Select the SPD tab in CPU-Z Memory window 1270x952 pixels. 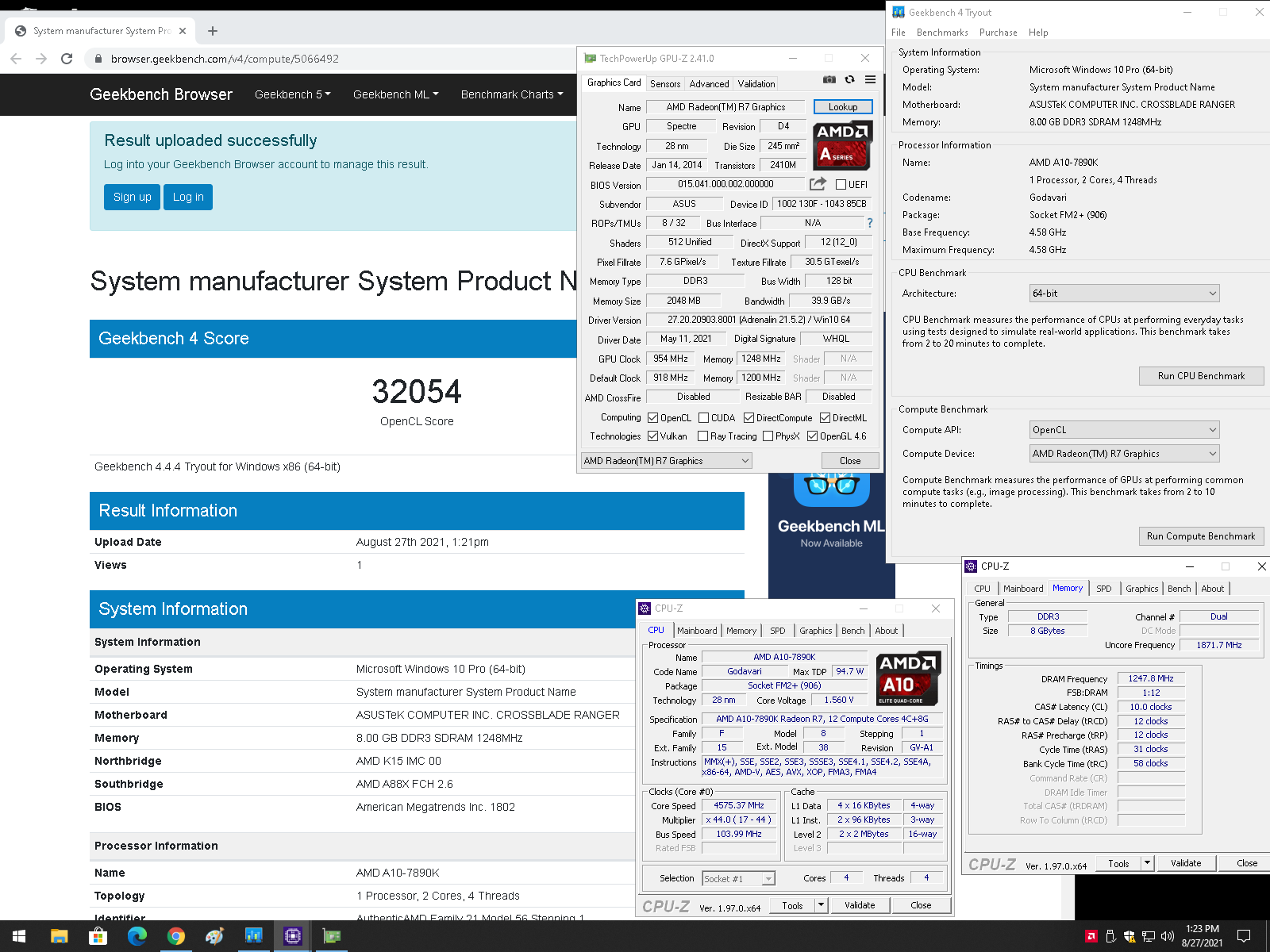click(1103, 589)
